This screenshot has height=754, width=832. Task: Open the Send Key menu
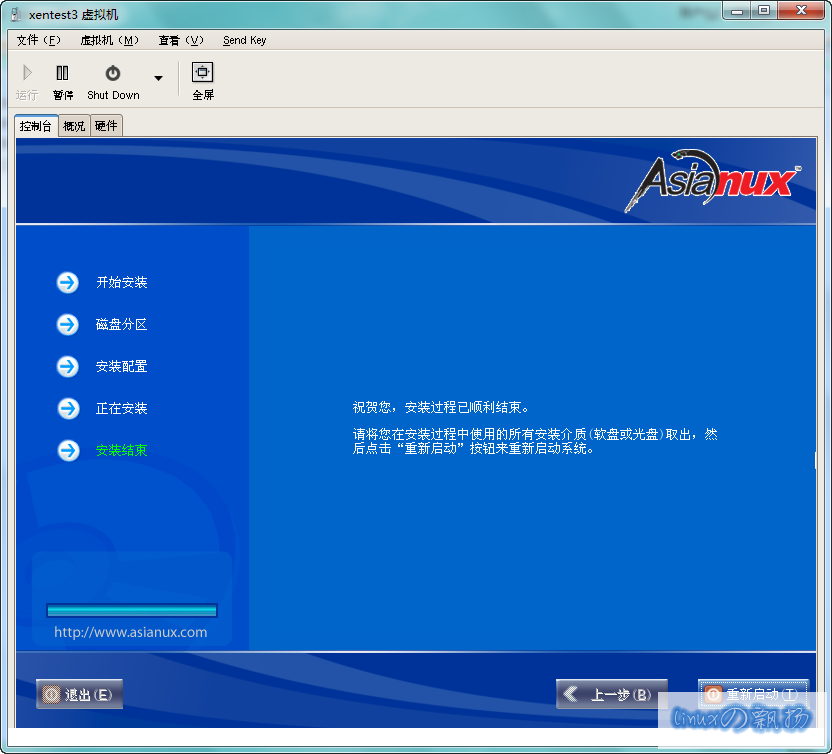[x=244, y=40]
